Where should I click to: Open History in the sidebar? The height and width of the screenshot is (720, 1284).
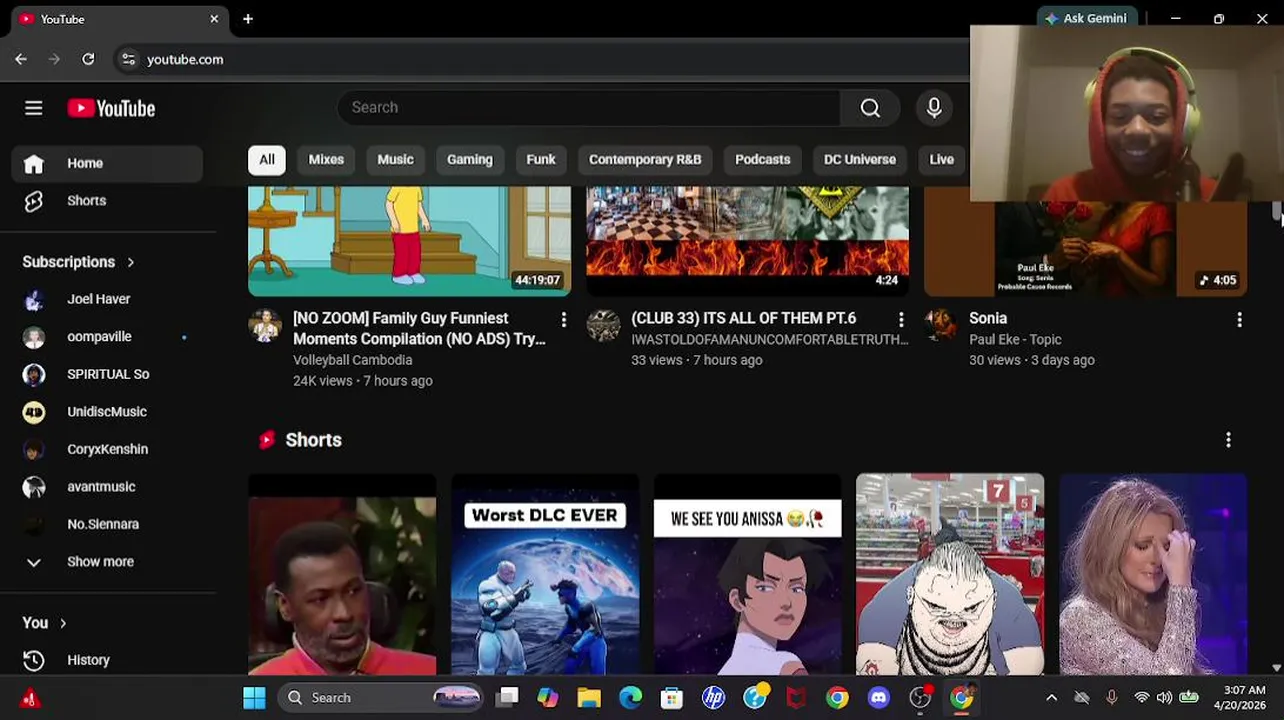tap(107, 660)
